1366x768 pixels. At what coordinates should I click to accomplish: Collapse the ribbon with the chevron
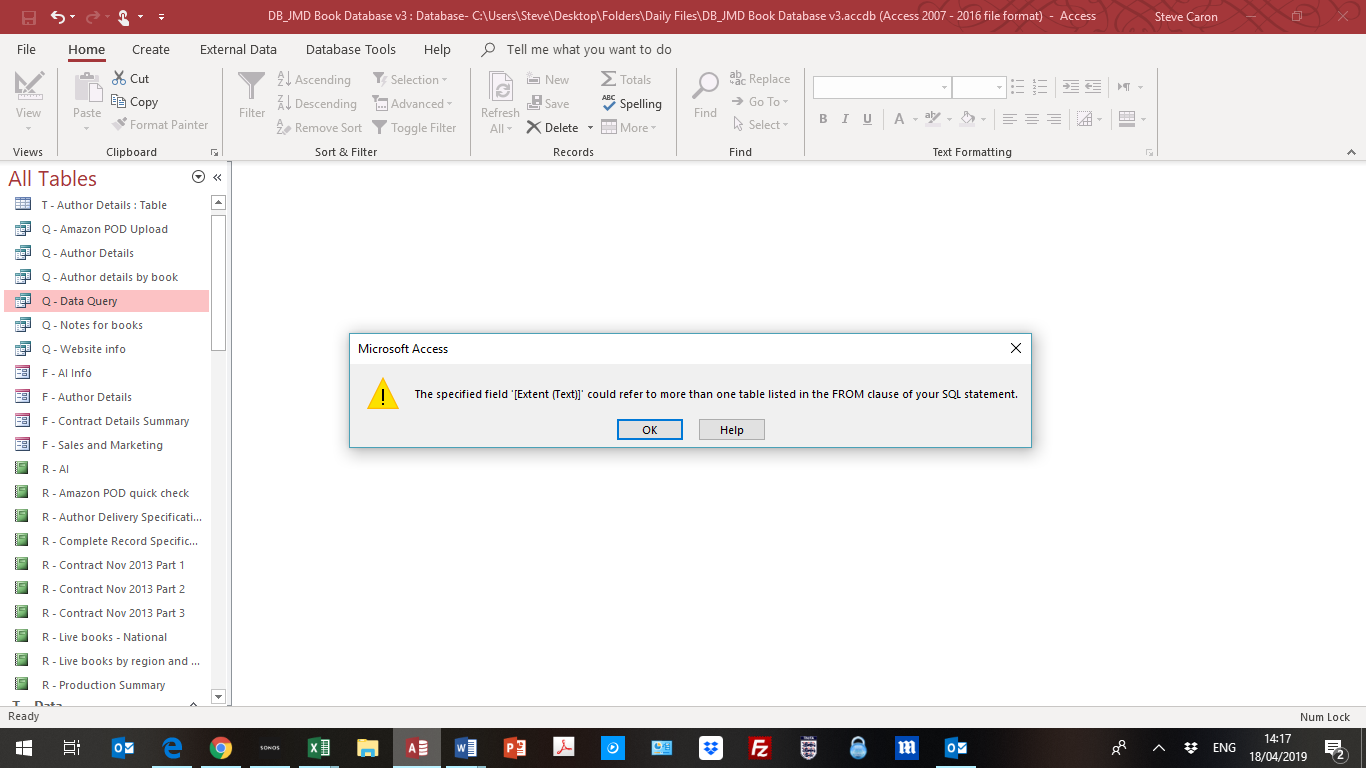pyautogui.click(x=1351, y=152)
